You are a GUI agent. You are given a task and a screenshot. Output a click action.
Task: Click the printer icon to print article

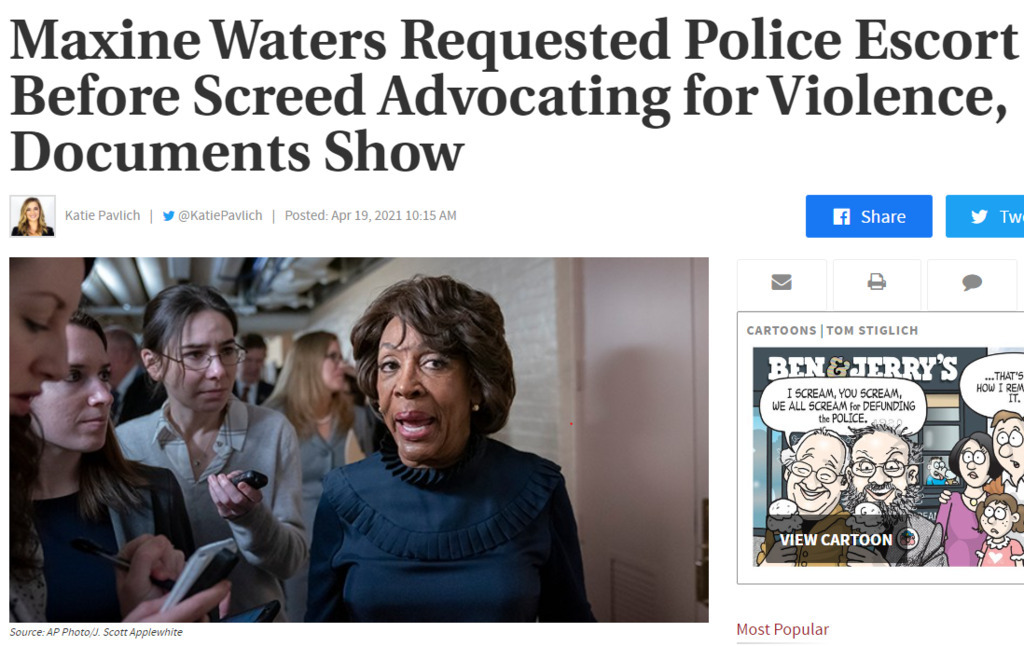876,282
